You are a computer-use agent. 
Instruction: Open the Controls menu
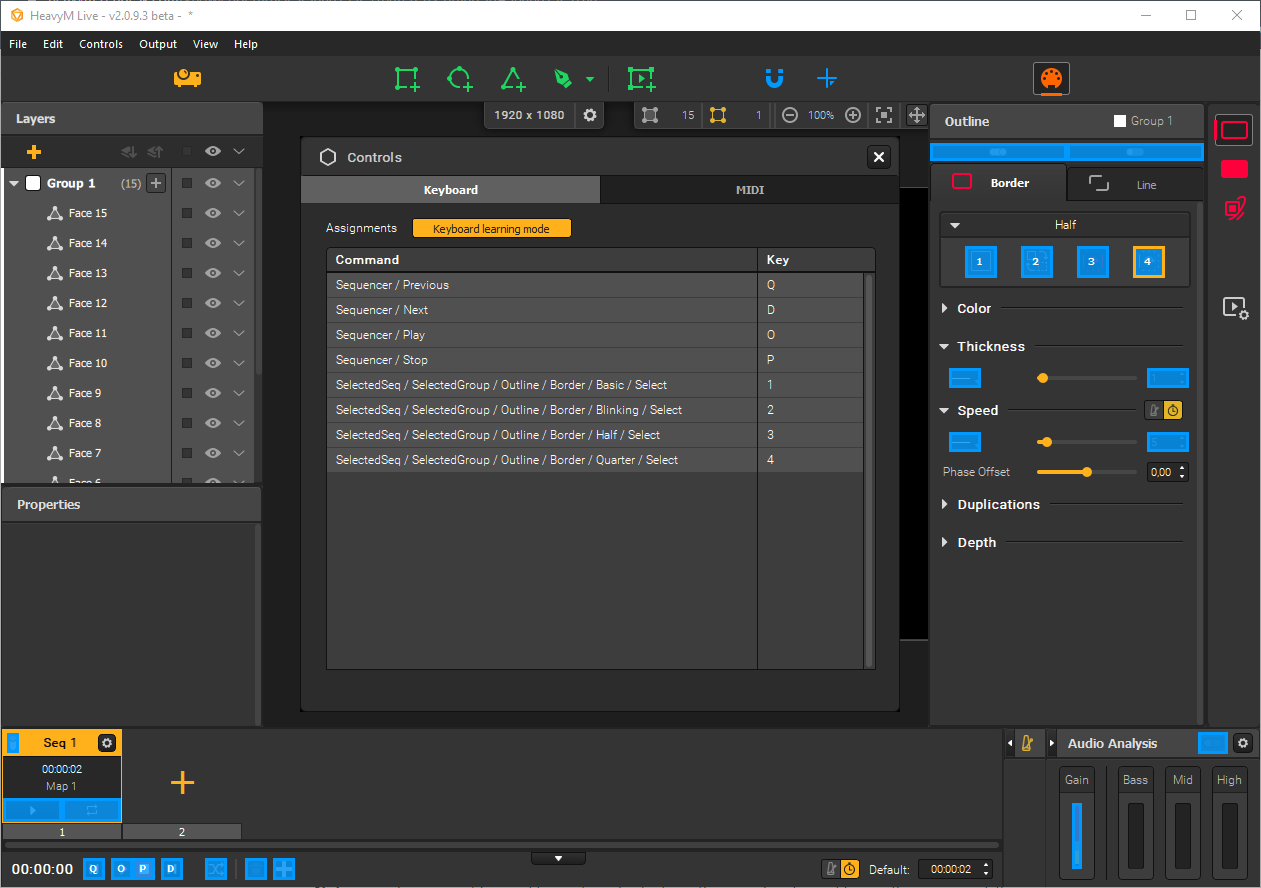click(x=101, y=44)
